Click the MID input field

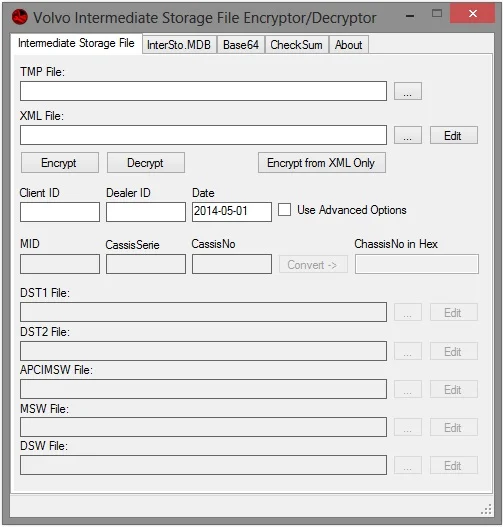[60, 264]
